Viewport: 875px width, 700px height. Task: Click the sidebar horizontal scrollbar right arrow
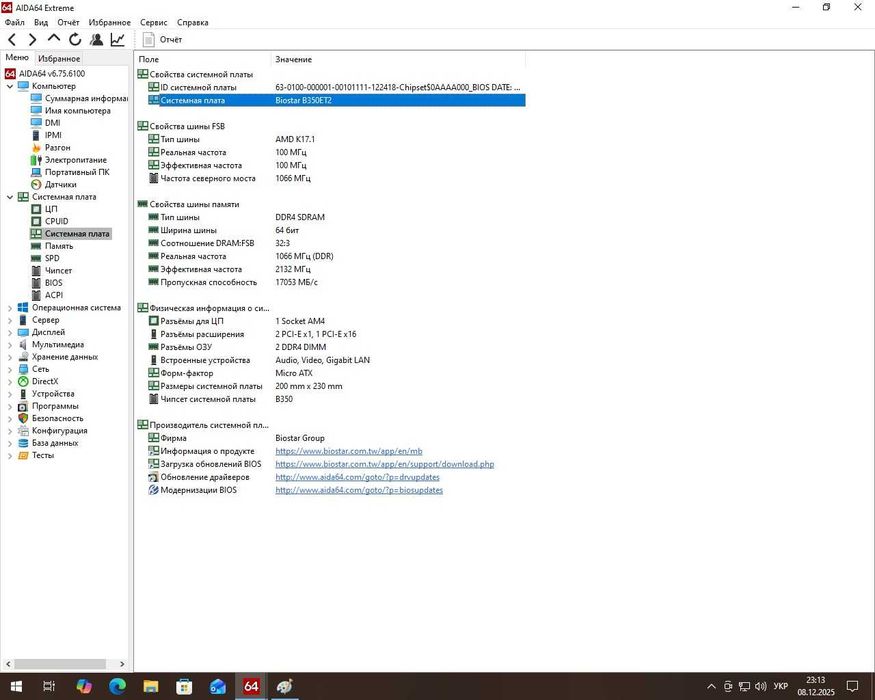click(122, 664)
